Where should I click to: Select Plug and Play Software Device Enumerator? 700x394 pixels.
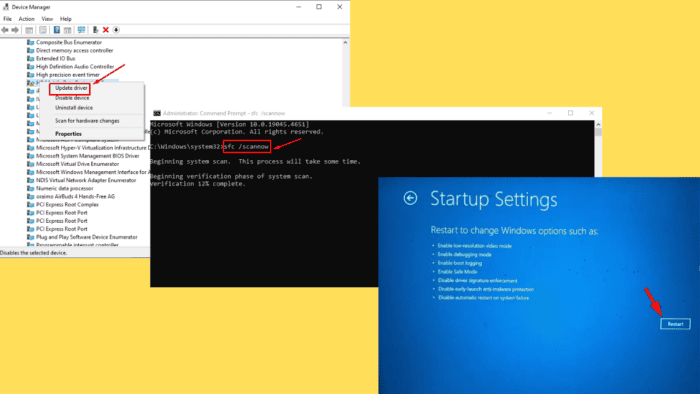click(87, 237)
